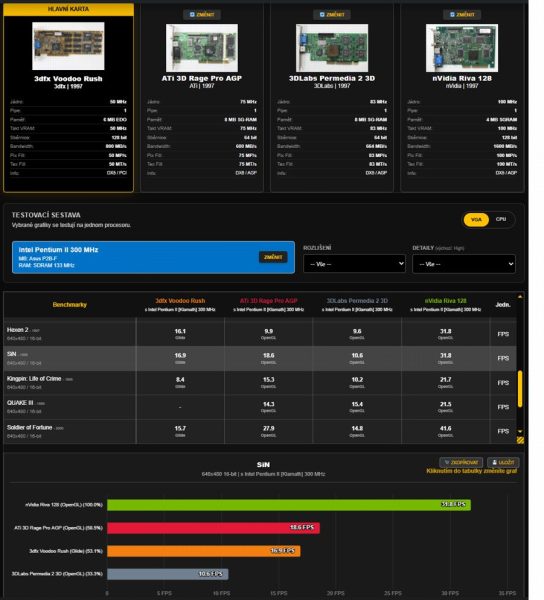Click the Hexen 2 Voodoo Rush 16.1 value
Screen dimensions: 544x600
click(180, 331)
